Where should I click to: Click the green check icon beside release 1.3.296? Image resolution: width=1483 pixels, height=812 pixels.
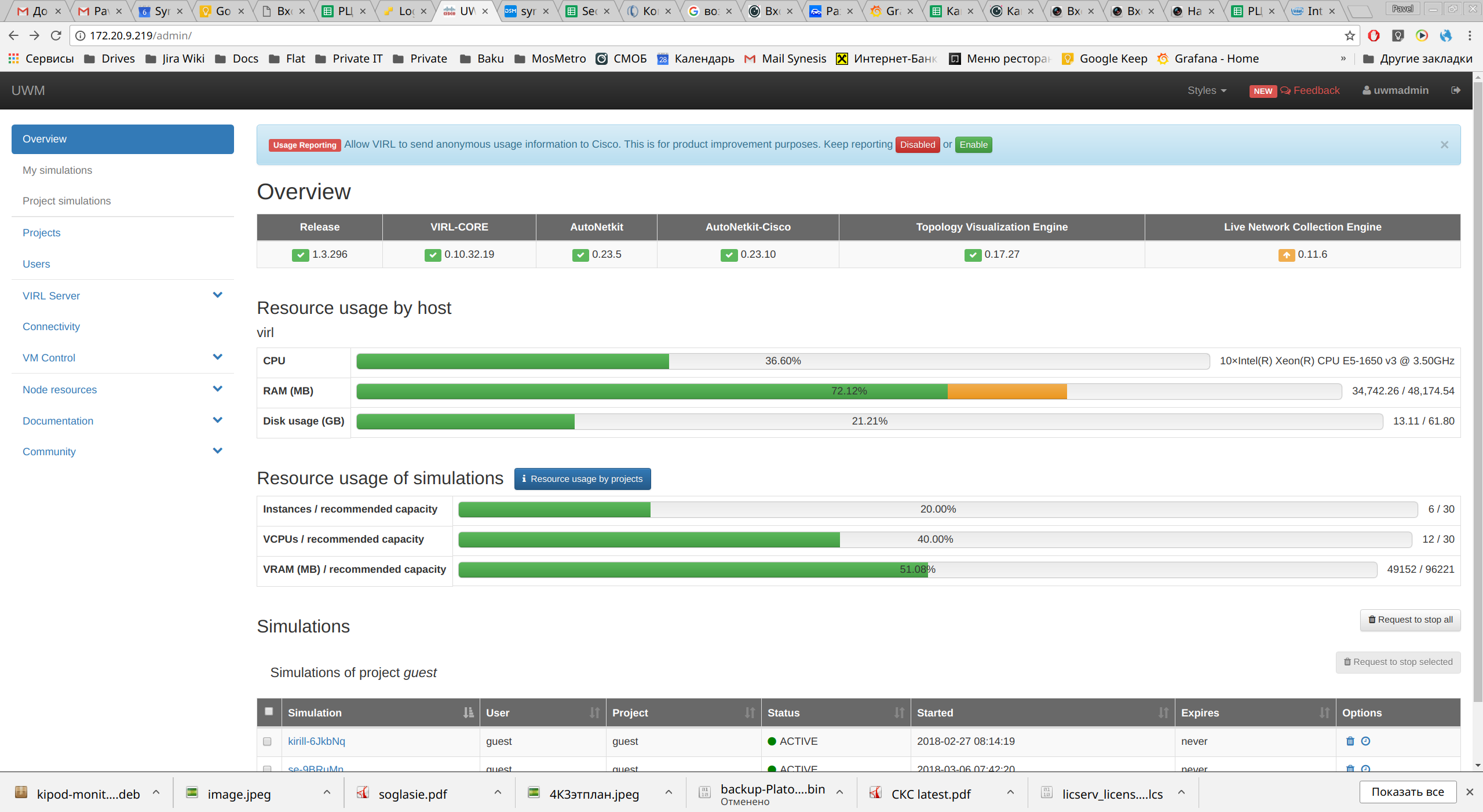tap(300, 255)
